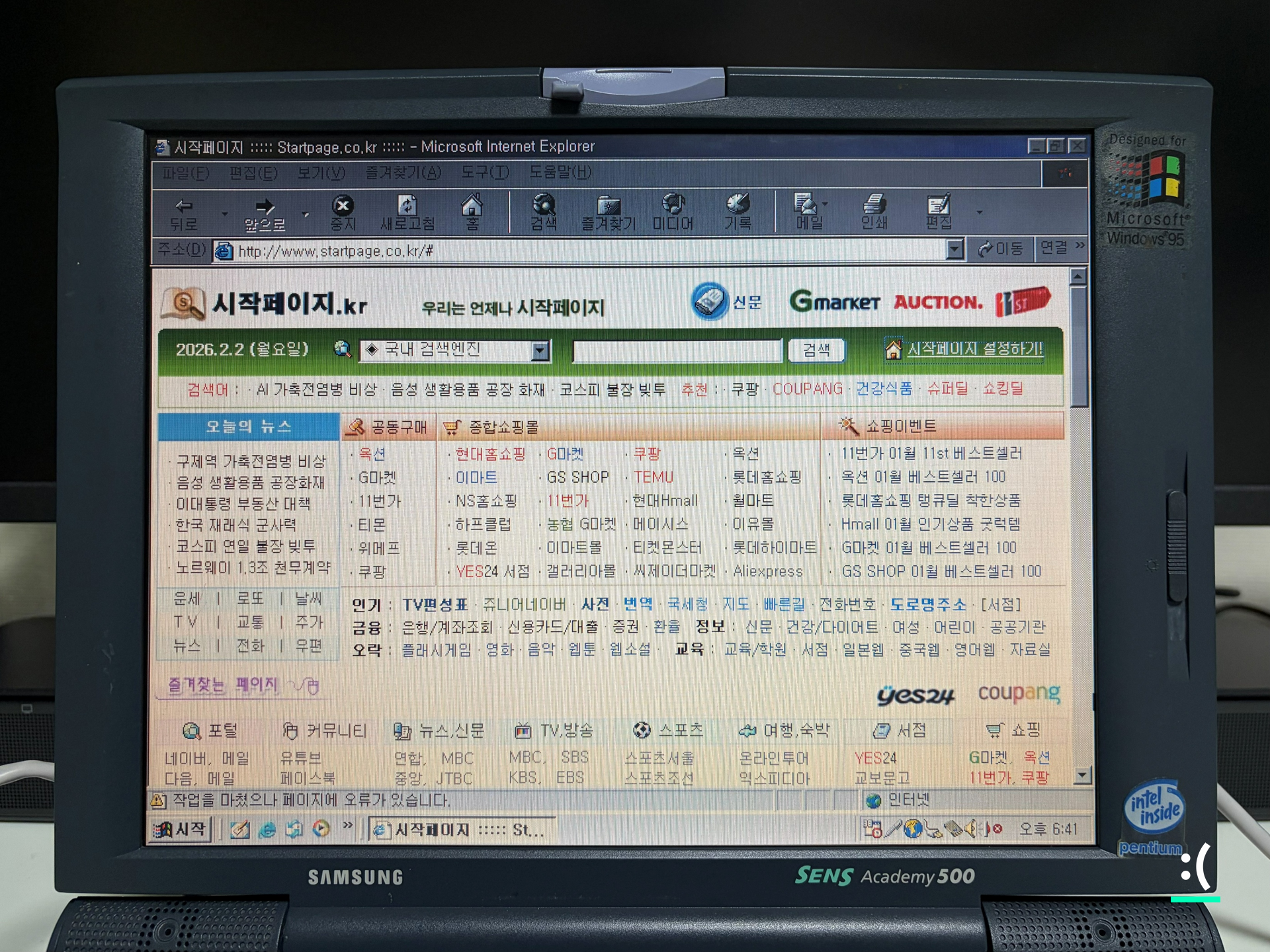This screenshot has width=1270, height=952.
Task: Click the Gmarket banner logo
Action: [835, 302]
